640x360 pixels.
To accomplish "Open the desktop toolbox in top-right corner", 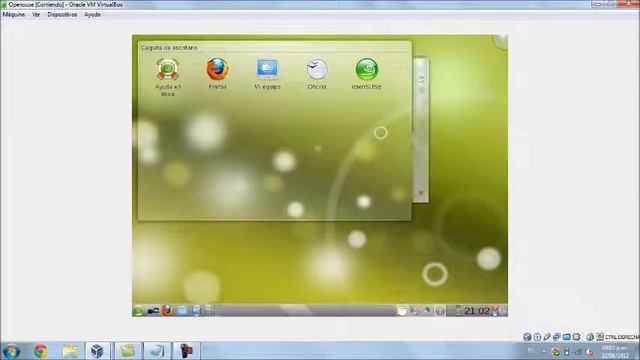I will [x=500, y=41].
